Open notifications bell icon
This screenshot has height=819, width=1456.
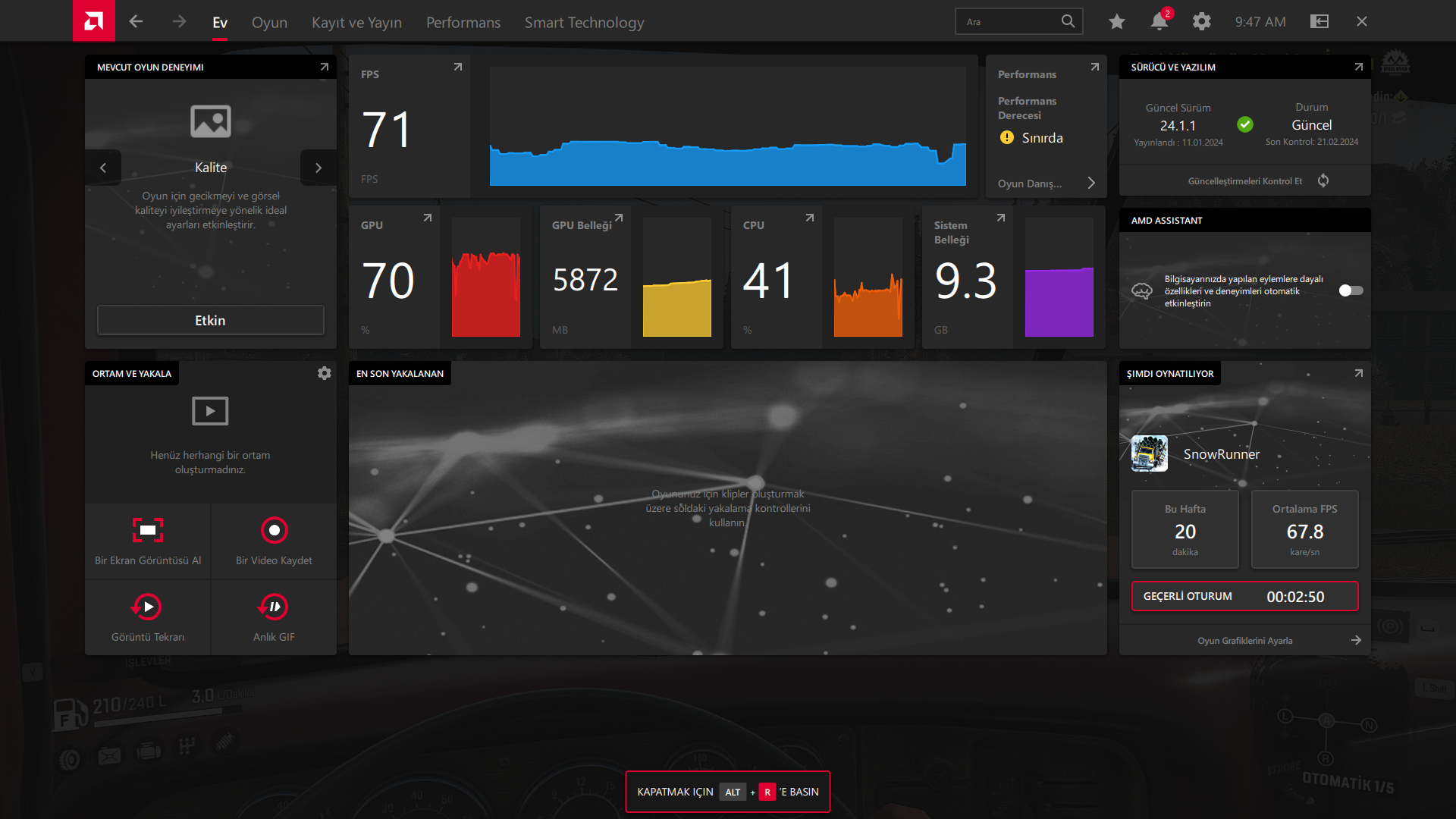[1159, 21]
